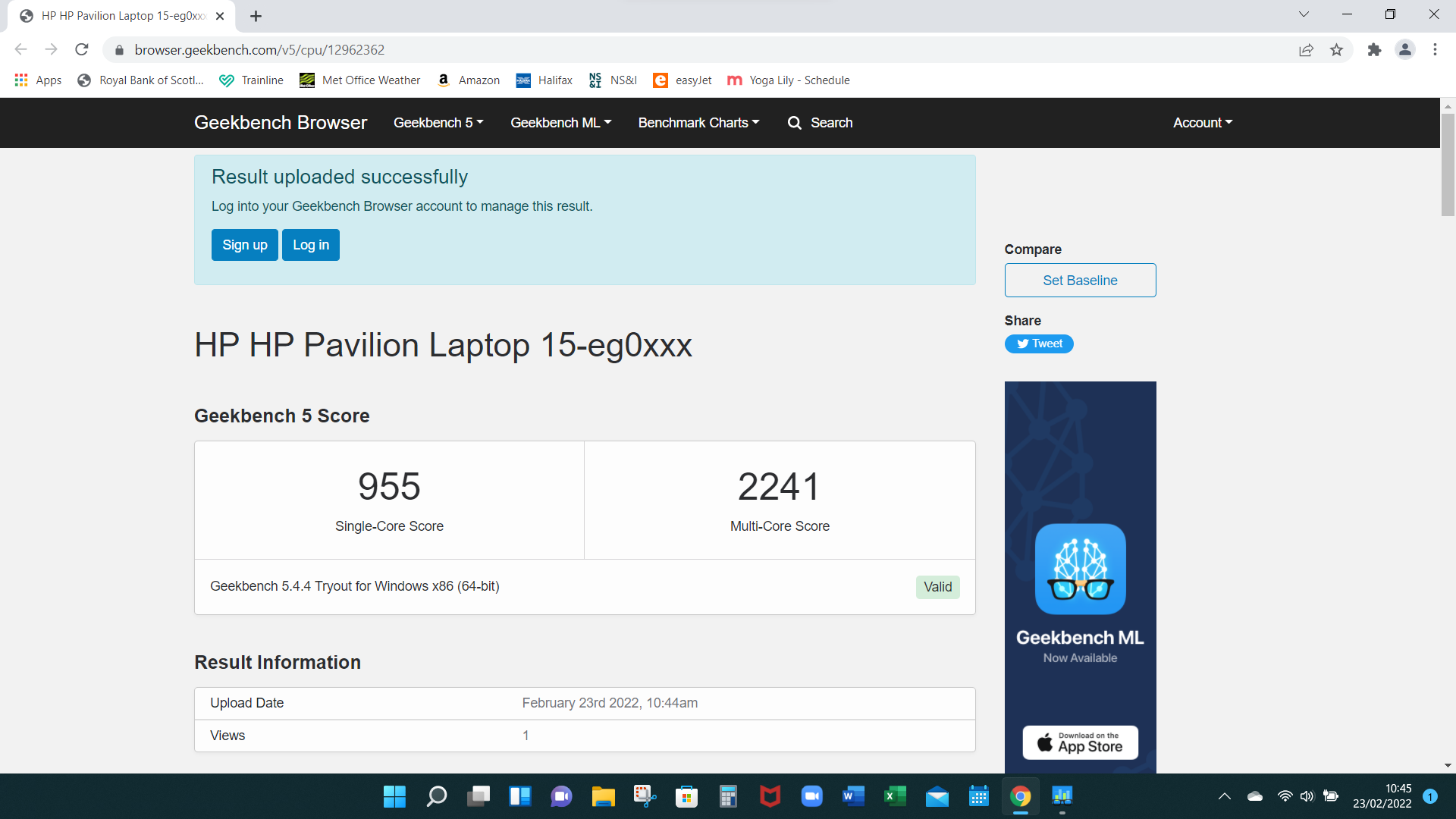The width and height of the screenshot is (1456, 819).
Task: Open the Amazon bookmark
Action: click(x=469, y=80)
